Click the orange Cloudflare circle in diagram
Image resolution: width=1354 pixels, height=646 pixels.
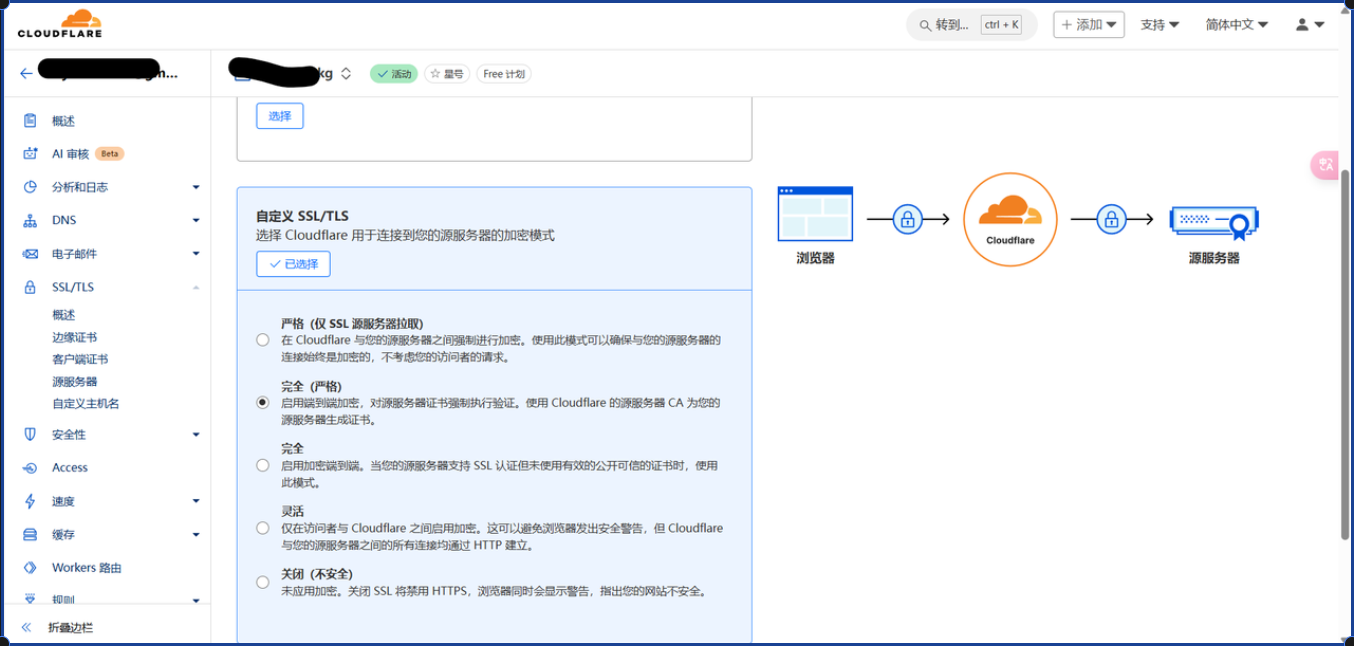click(x=1010, y=220)
